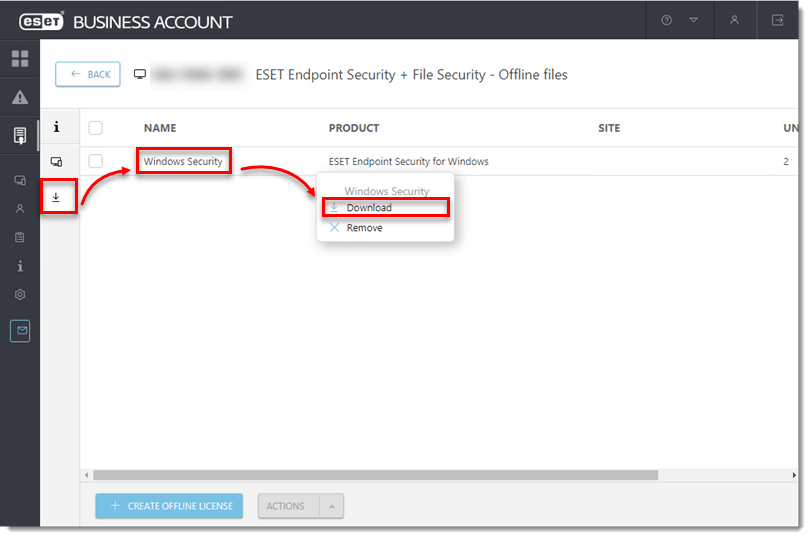Viewport: 810px width, 538px height.
Task: Click the CREATE OFFLINE LICENSE button
Action: point(169,506)
